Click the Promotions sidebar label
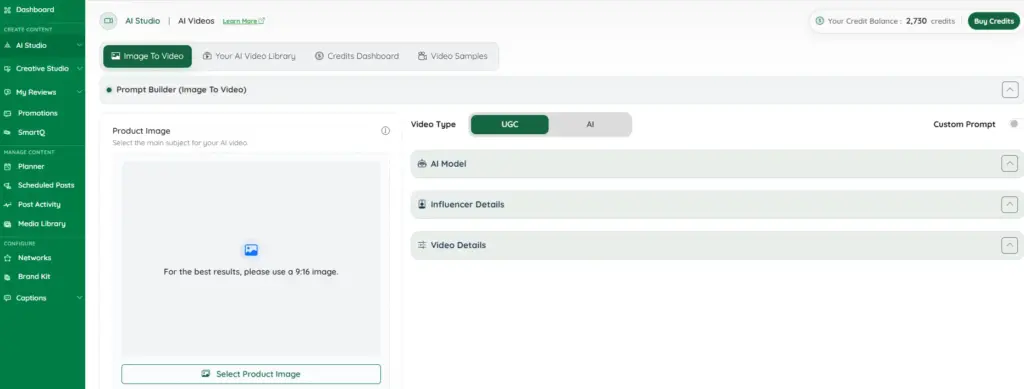The image size is (1024, 389). [x=38, y=113]
